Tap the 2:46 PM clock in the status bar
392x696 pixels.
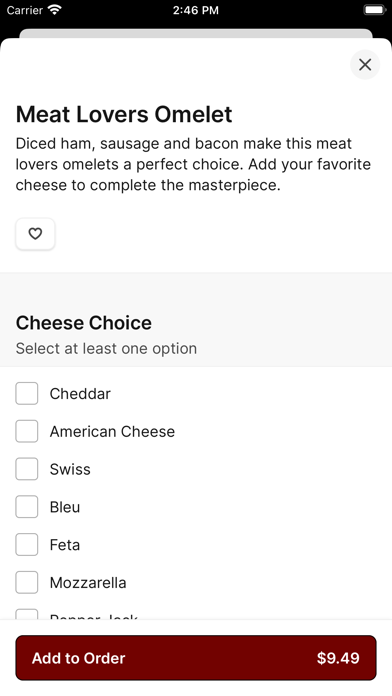tap(196, 10)
